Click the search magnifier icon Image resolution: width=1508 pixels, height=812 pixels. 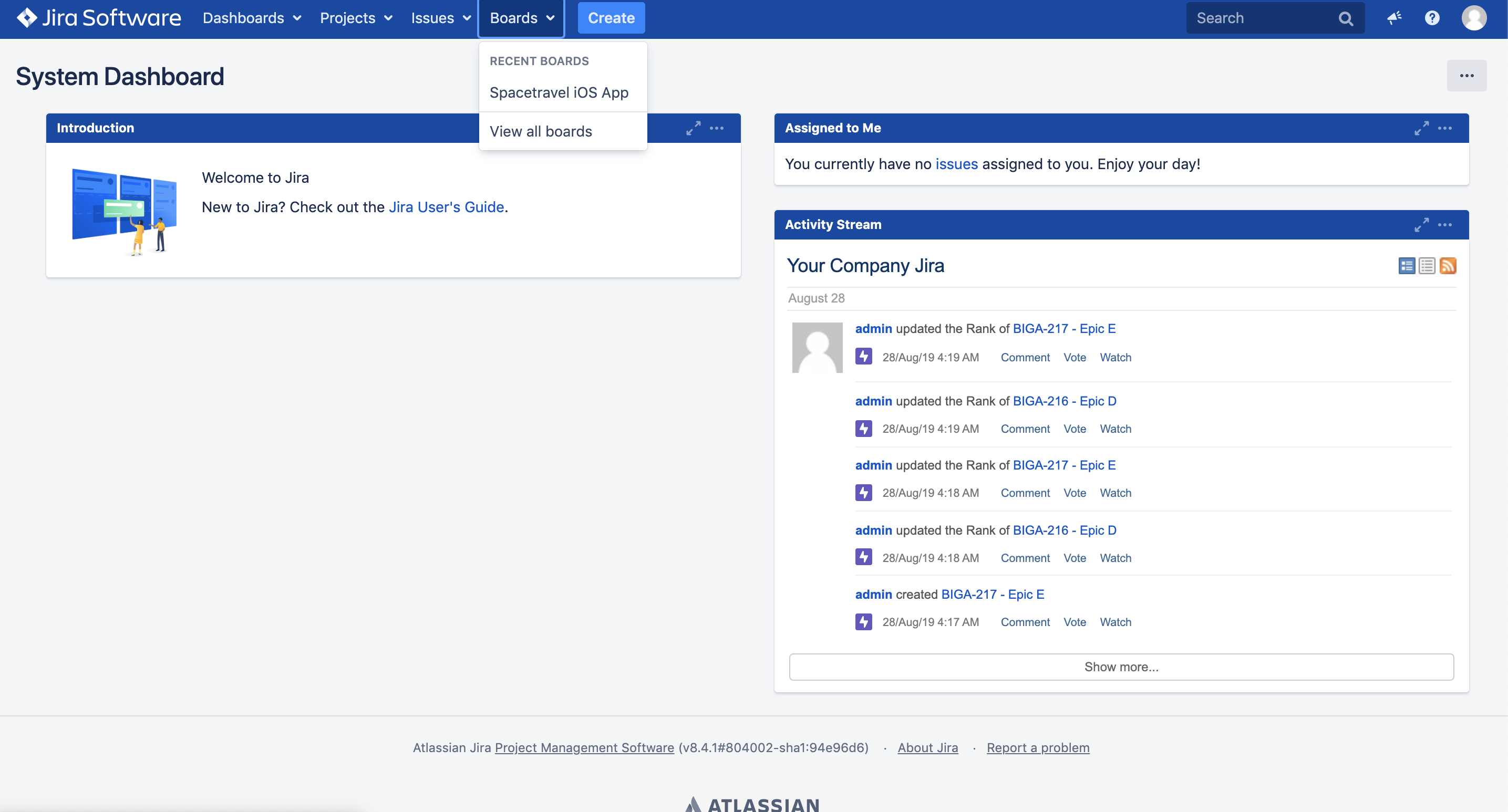(x=1346, y=19)
